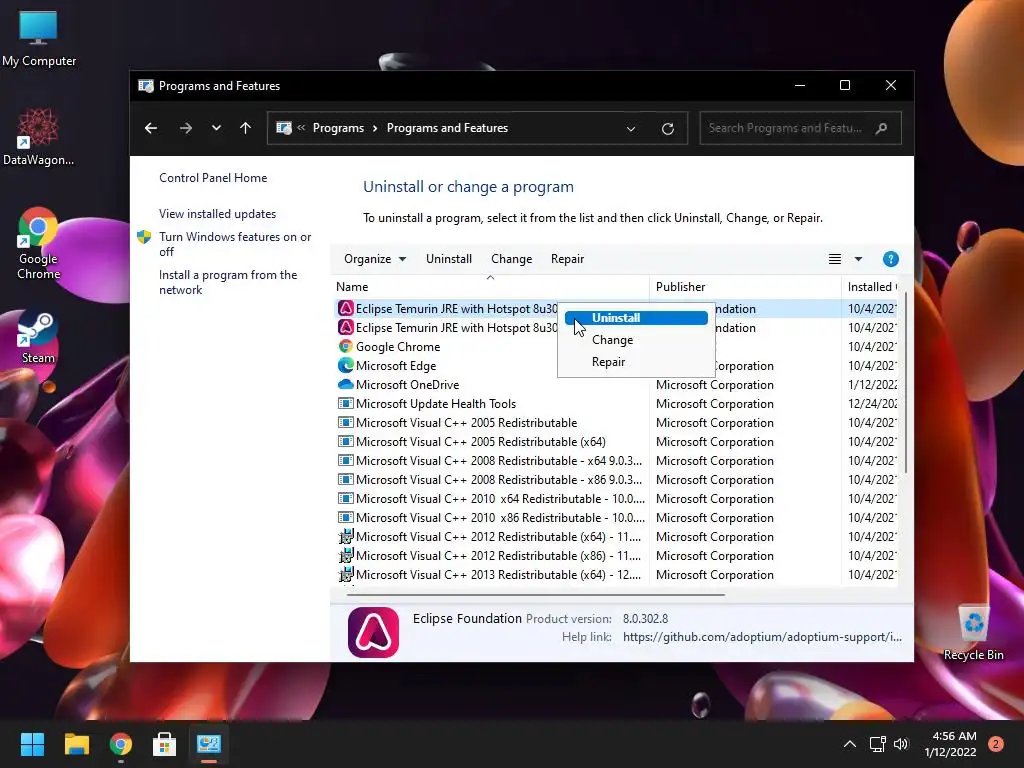1024x768 pixels.
Task: Open Chrome from the taskbar
Action: click(121, 744)
